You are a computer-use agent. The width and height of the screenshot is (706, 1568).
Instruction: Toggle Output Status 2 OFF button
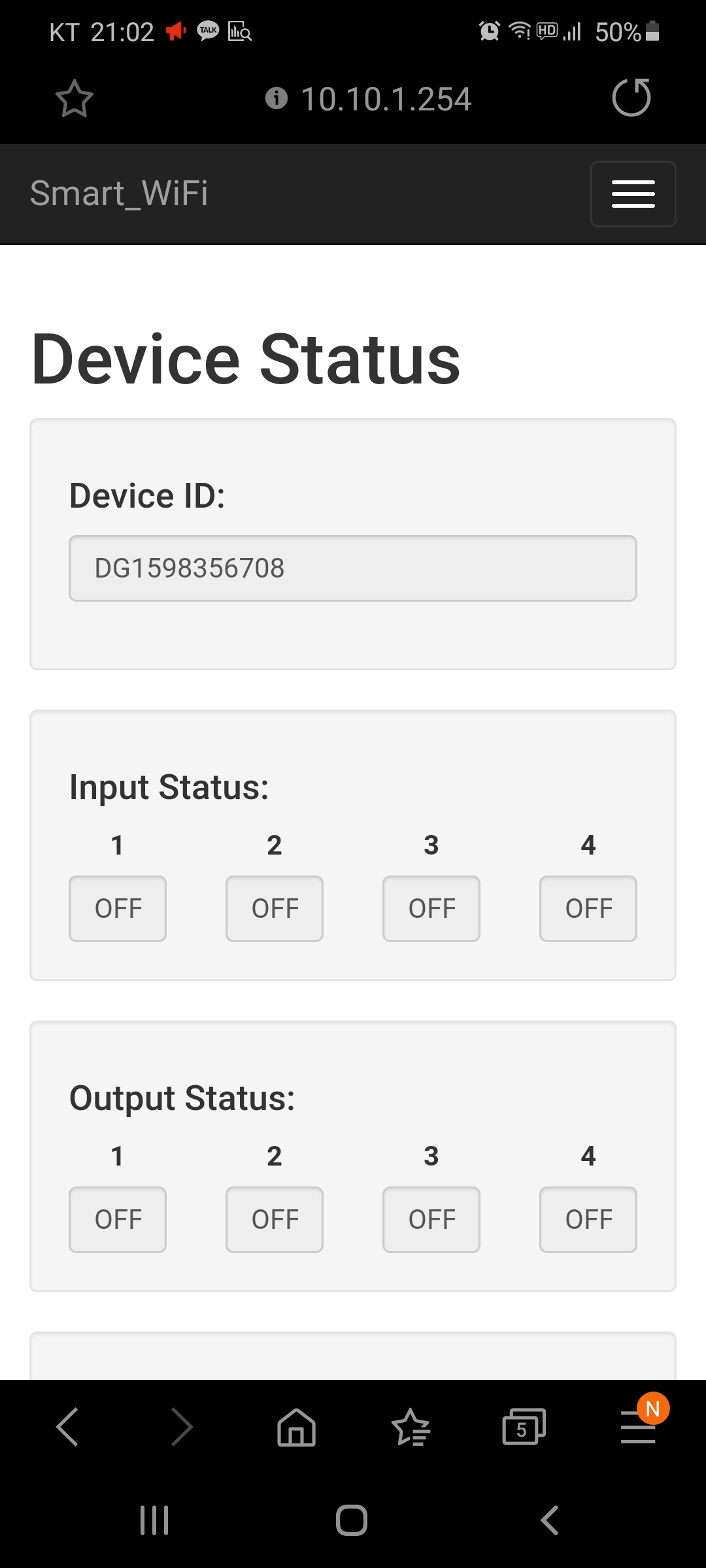[275, 1220]
